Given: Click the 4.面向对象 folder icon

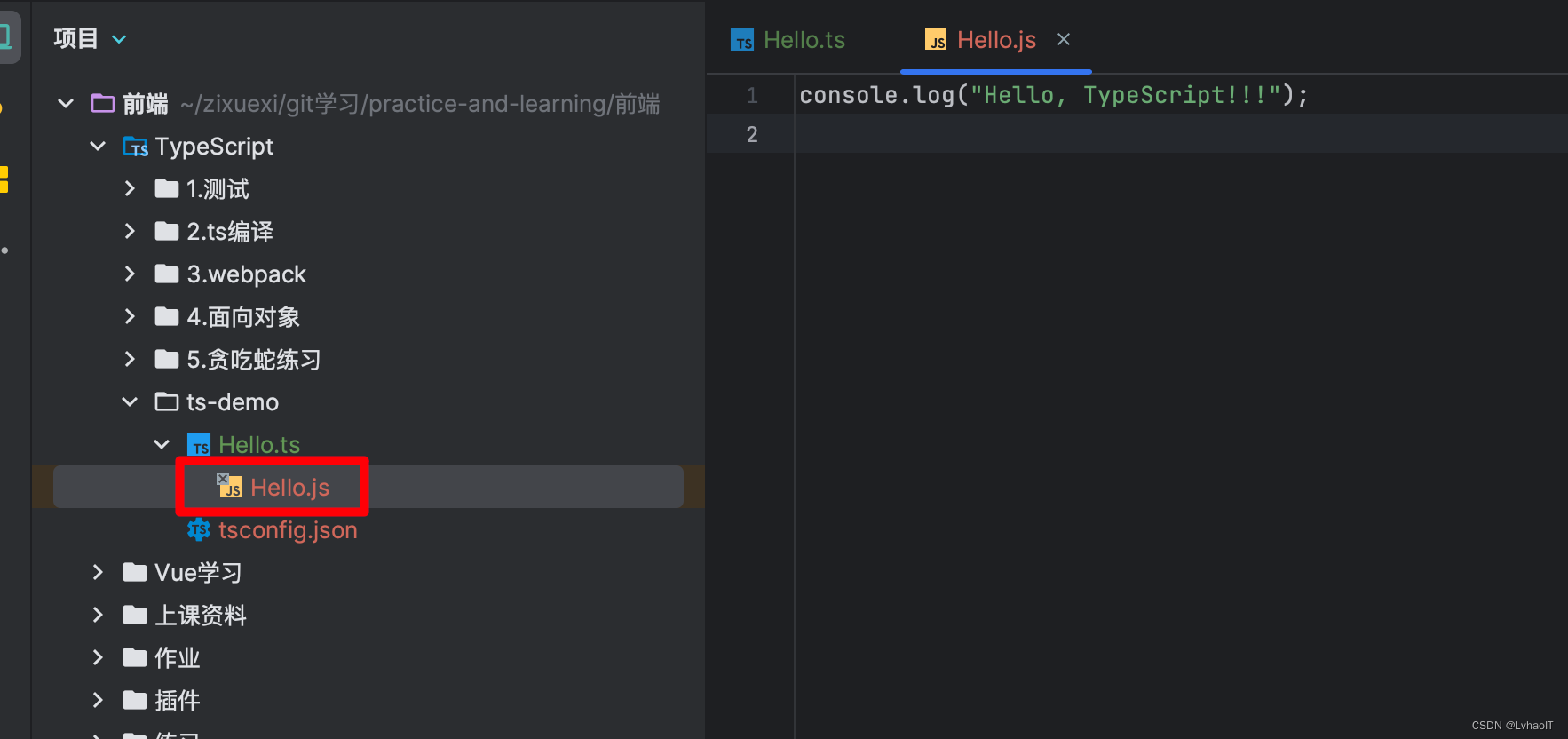Looking at the screenshot, I should (x=167, y=316).
